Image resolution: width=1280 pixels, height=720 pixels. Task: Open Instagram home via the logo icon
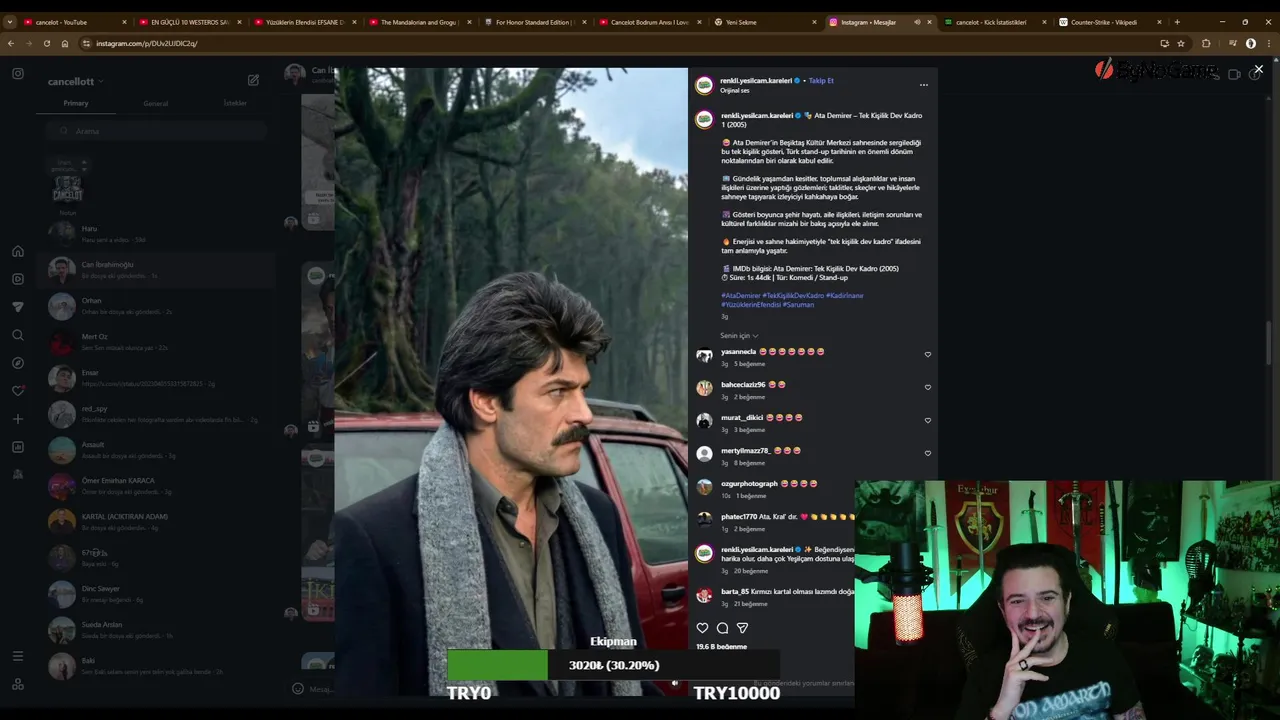(x=18, y=73)
